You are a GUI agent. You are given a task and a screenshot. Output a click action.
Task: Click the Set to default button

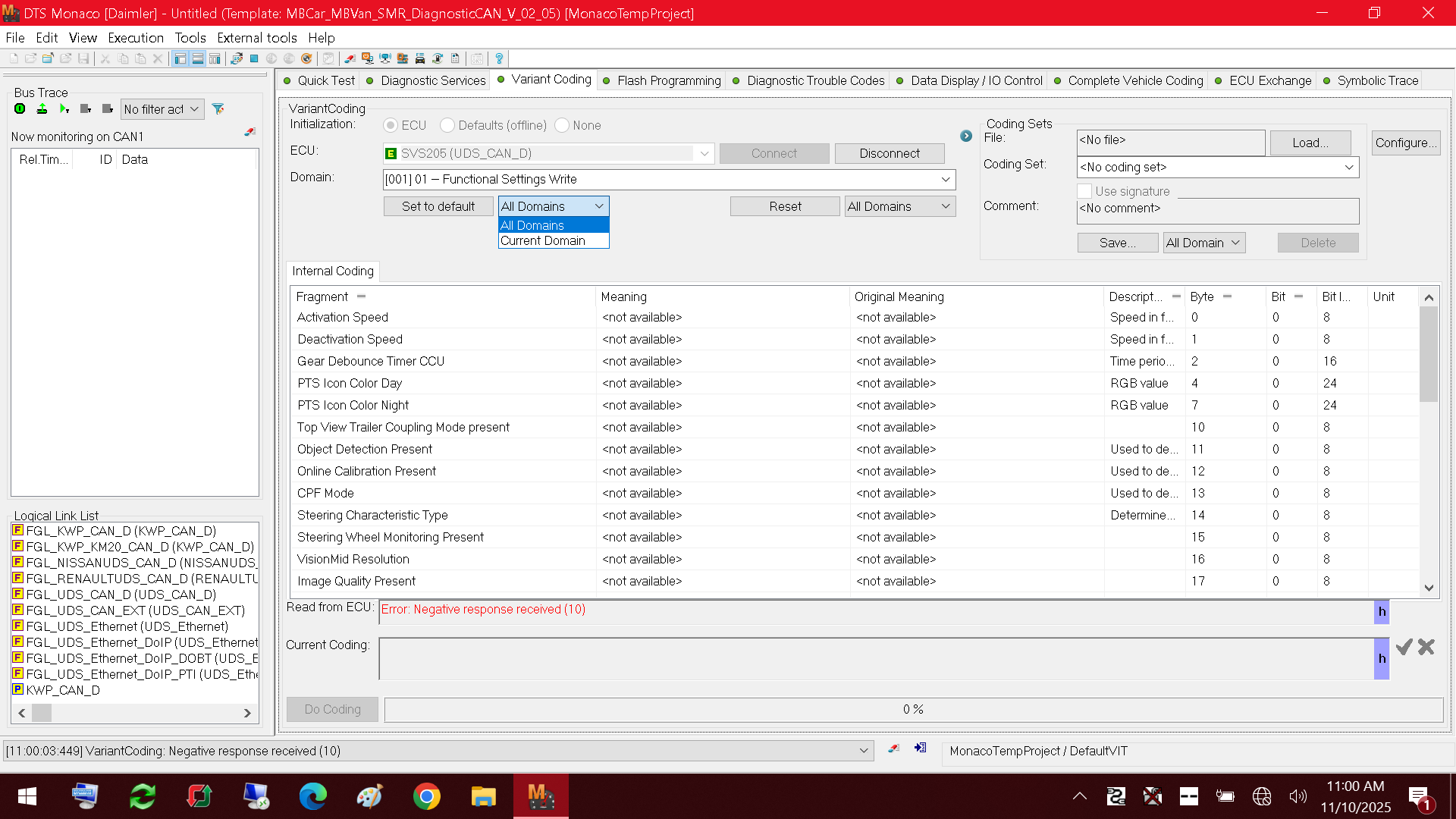point(438,206)
